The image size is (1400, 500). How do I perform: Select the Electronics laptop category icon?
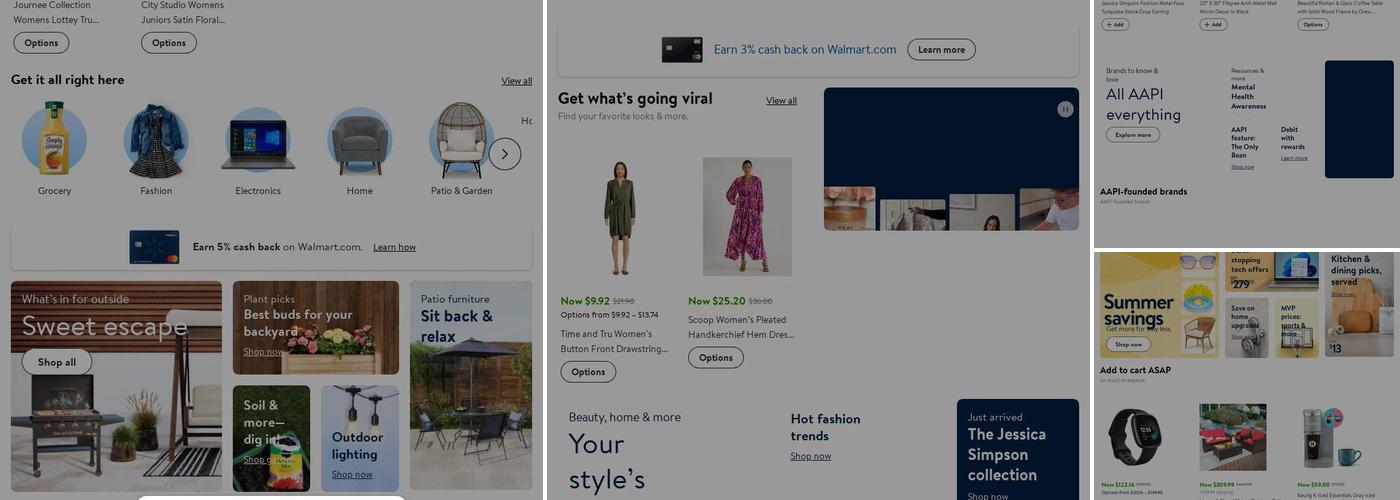(258, 140)
